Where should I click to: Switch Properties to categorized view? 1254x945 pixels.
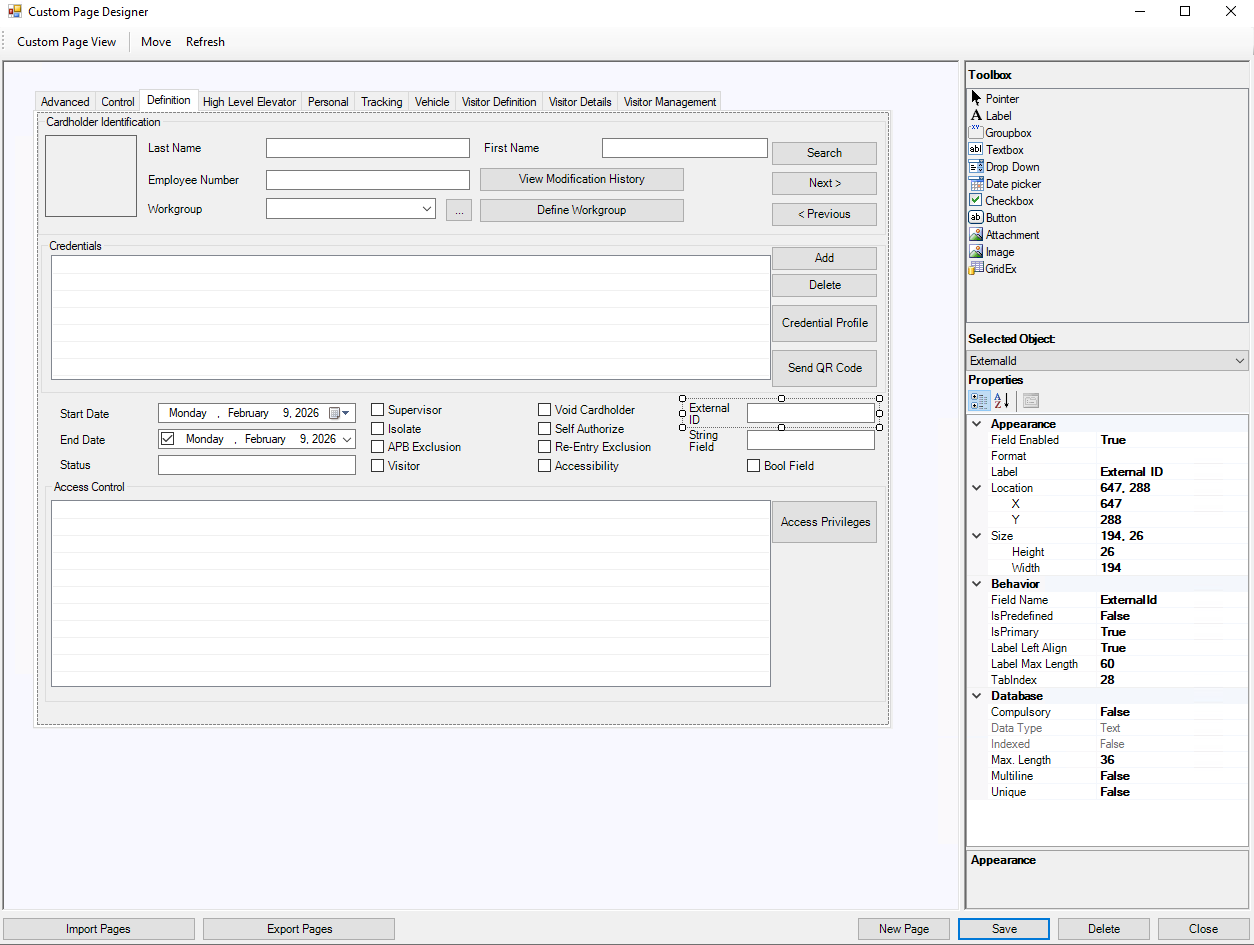pos(978,400)
